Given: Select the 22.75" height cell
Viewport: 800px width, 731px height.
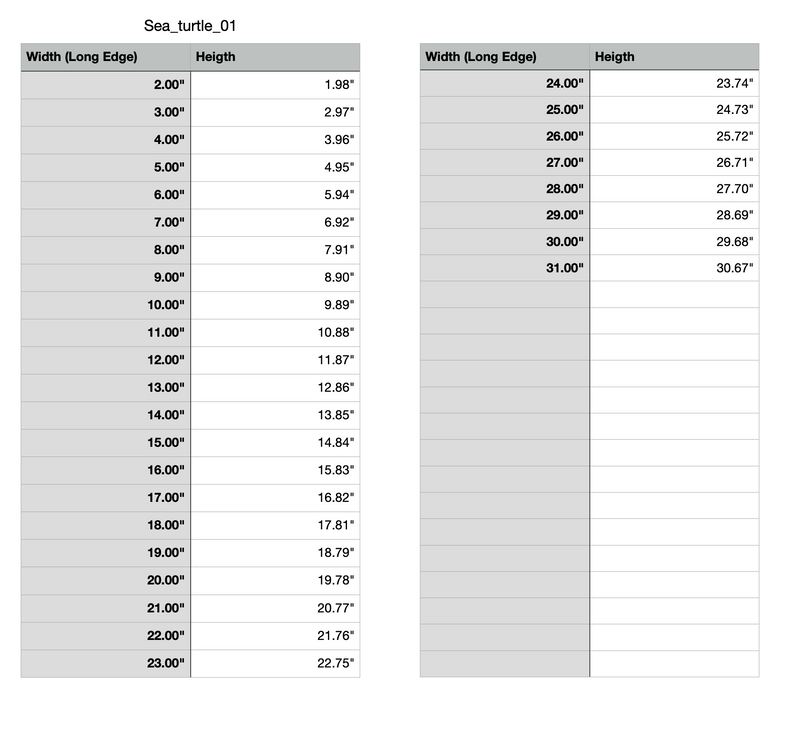Looking at the screenshot, I should tap(275, 663).
